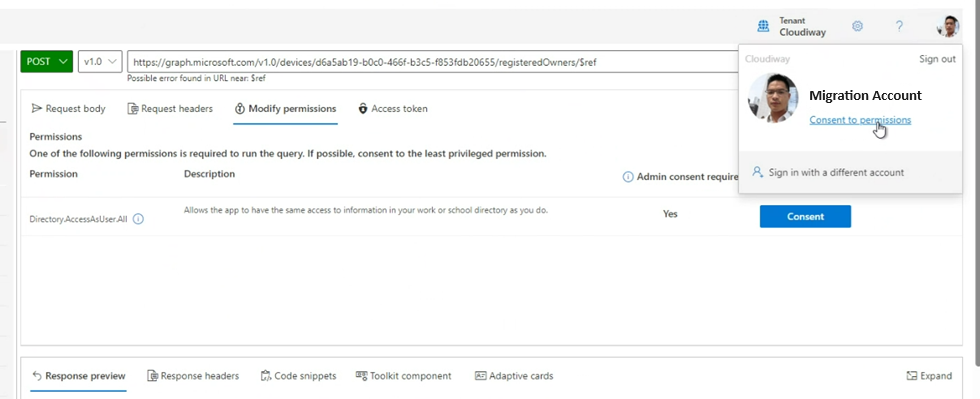
Task: Switch to the Request headers tab
Action: click(x=170, y=109)
